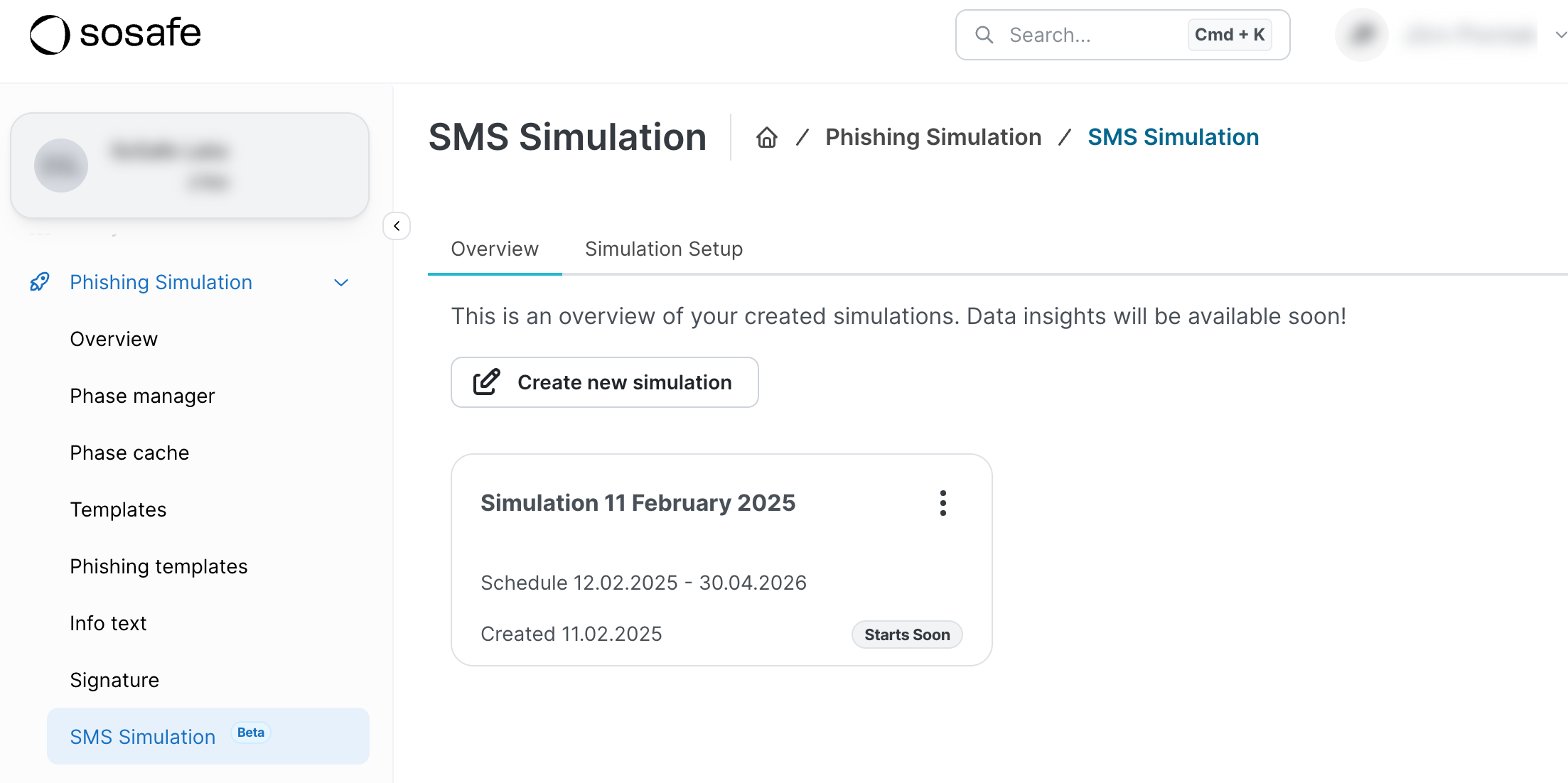The height and width of the screenshot is (783, 1568).
Task: Click the Create new simulation button
Action: 604,382
